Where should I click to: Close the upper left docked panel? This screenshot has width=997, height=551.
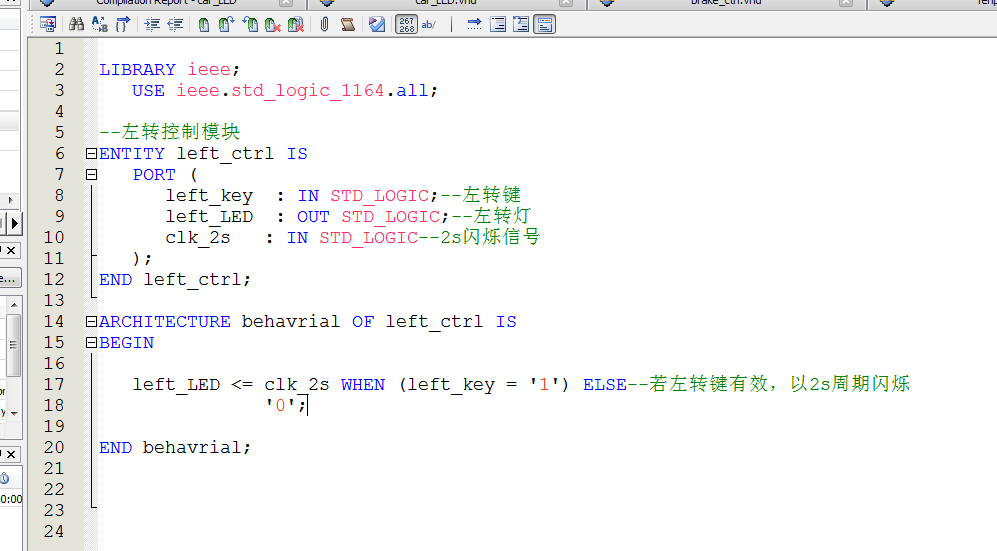(11, 250)
